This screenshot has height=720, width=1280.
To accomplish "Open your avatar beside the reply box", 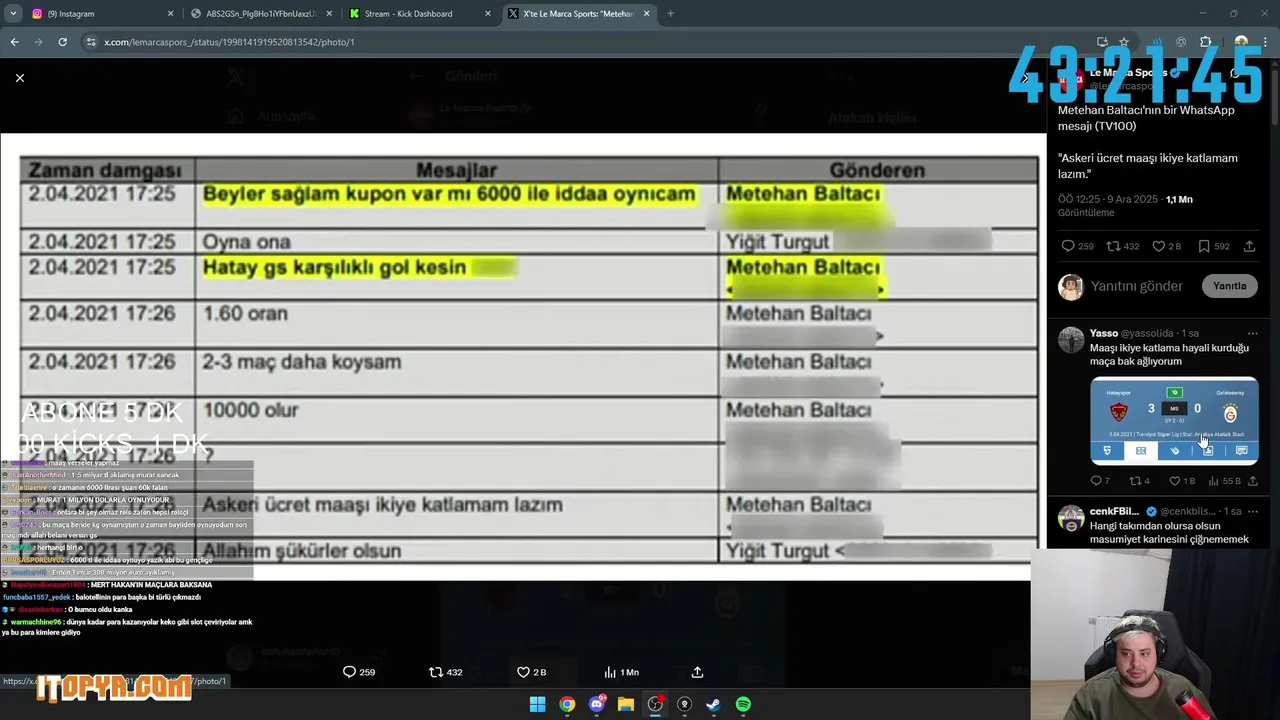I will 1071,287.
